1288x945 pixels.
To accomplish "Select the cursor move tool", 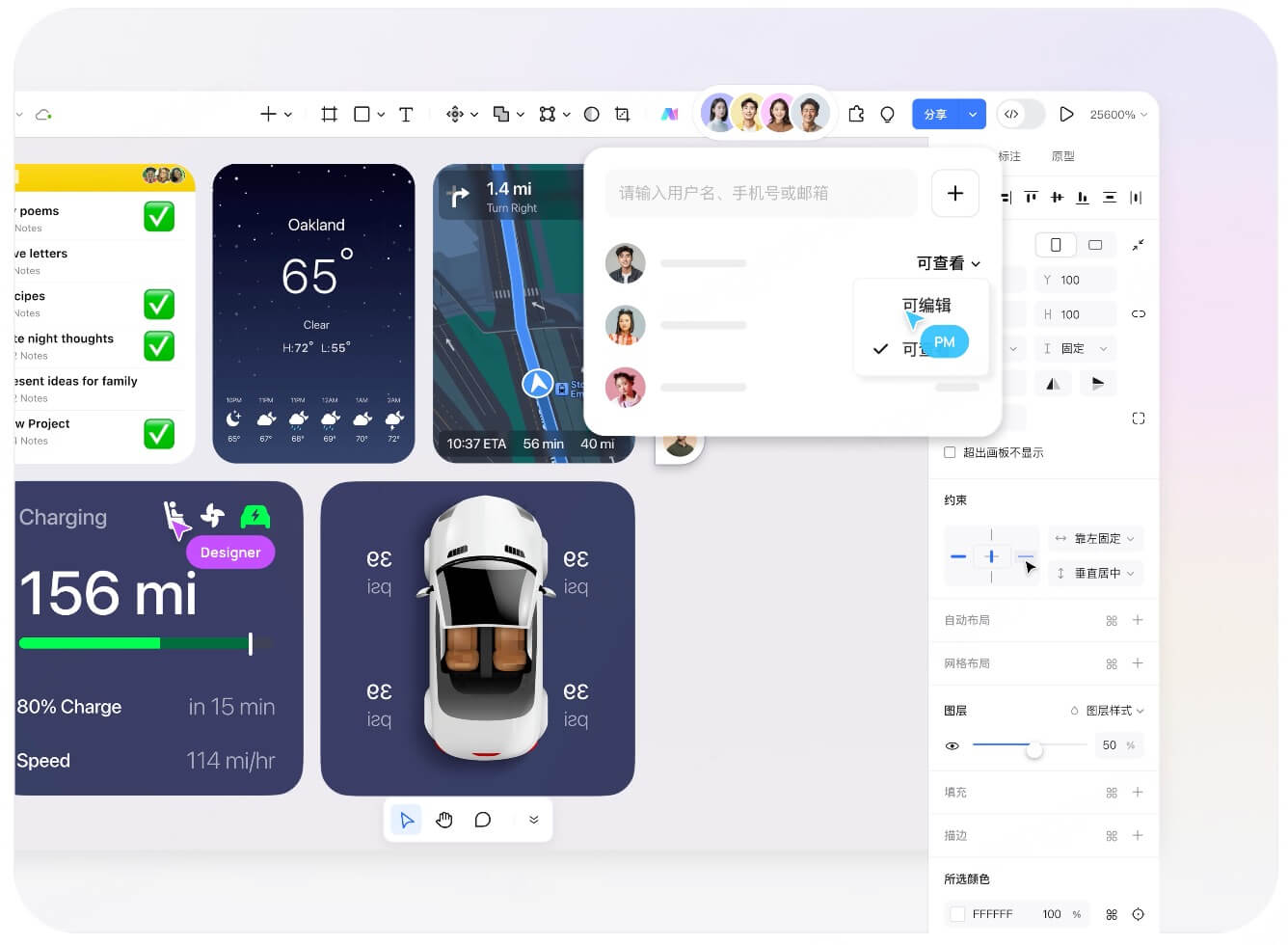I will pyautogui.click(x=407, y=820).
